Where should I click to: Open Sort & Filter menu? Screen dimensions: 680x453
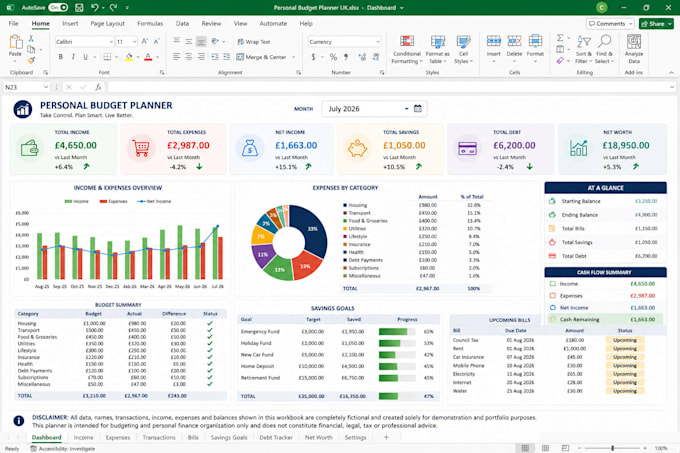click(584, 49)
